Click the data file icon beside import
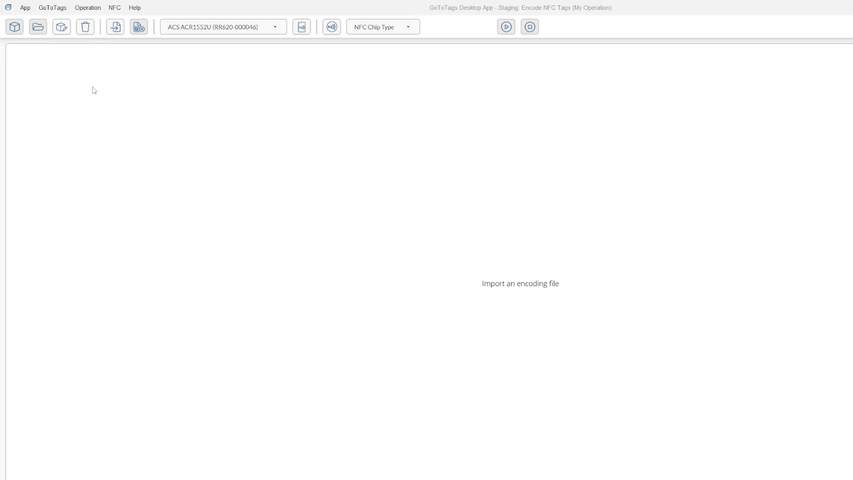The image size is (853, 480). coord(139,27)
